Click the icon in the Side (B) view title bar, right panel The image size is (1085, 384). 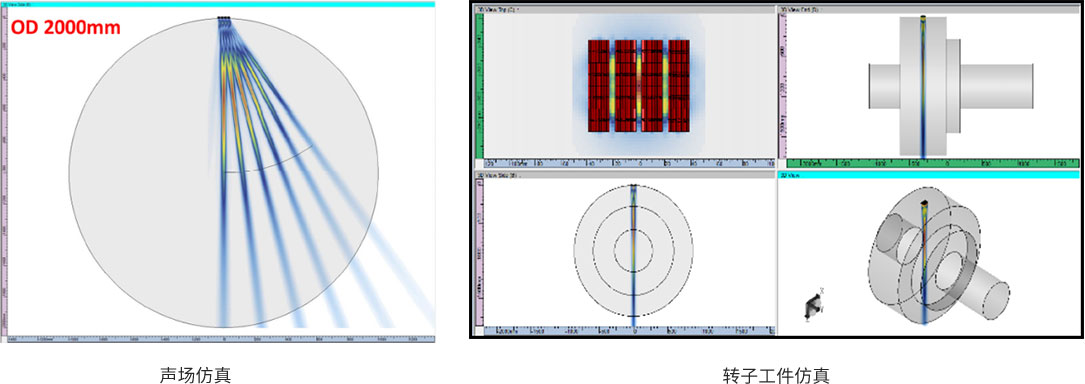point(479,176)
